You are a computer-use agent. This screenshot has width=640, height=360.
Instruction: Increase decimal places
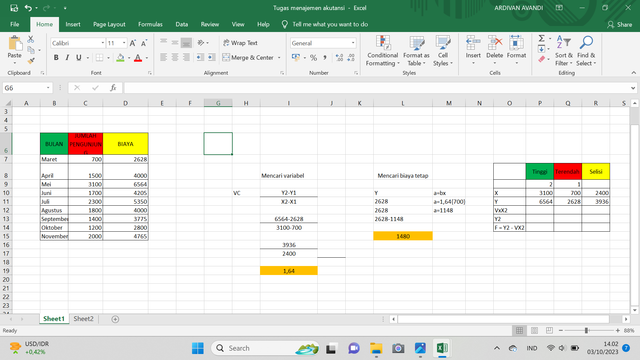[x=339, y=58]
